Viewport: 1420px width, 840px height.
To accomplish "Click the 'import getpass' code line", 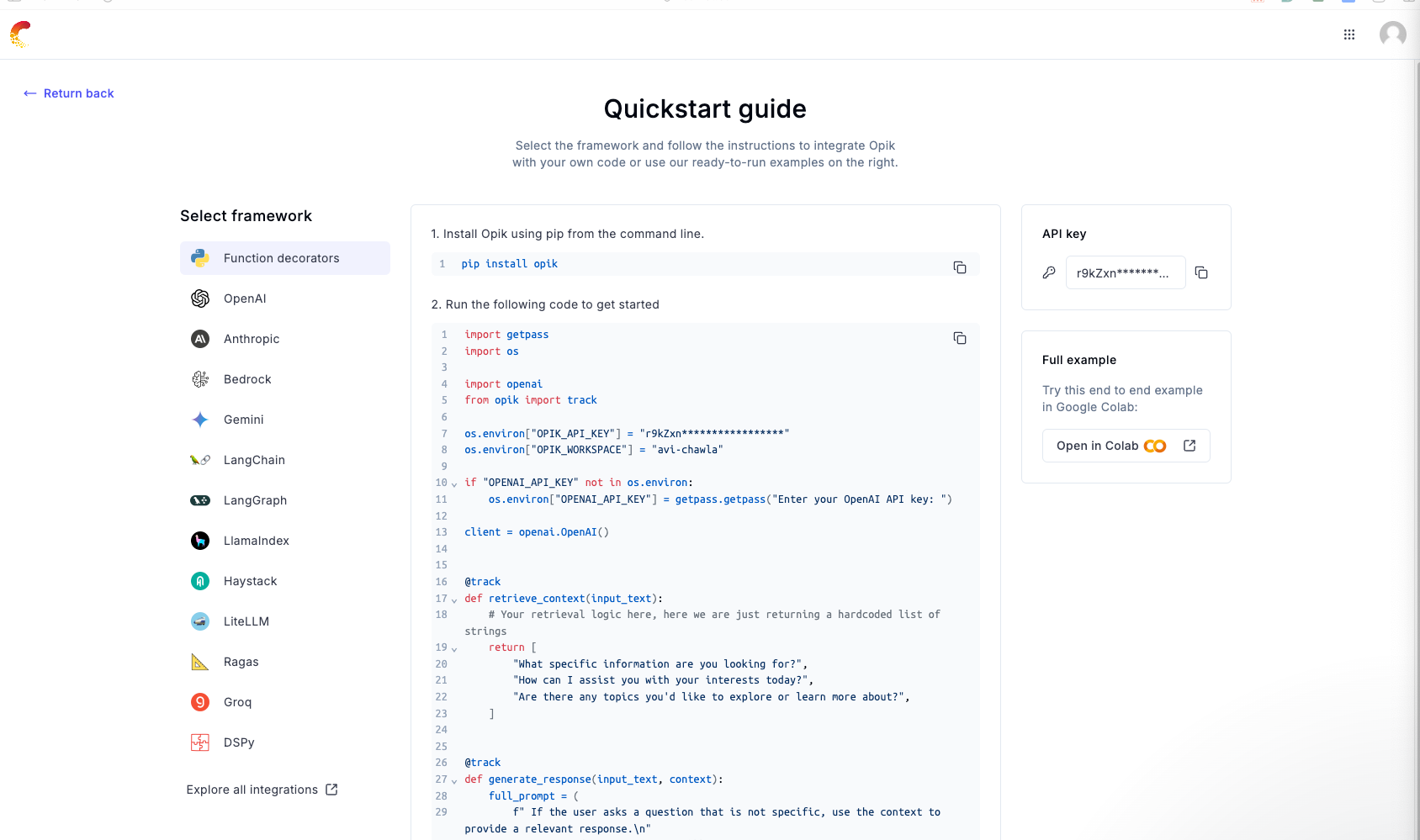I will pyautogui.click(x=506, y=335).
